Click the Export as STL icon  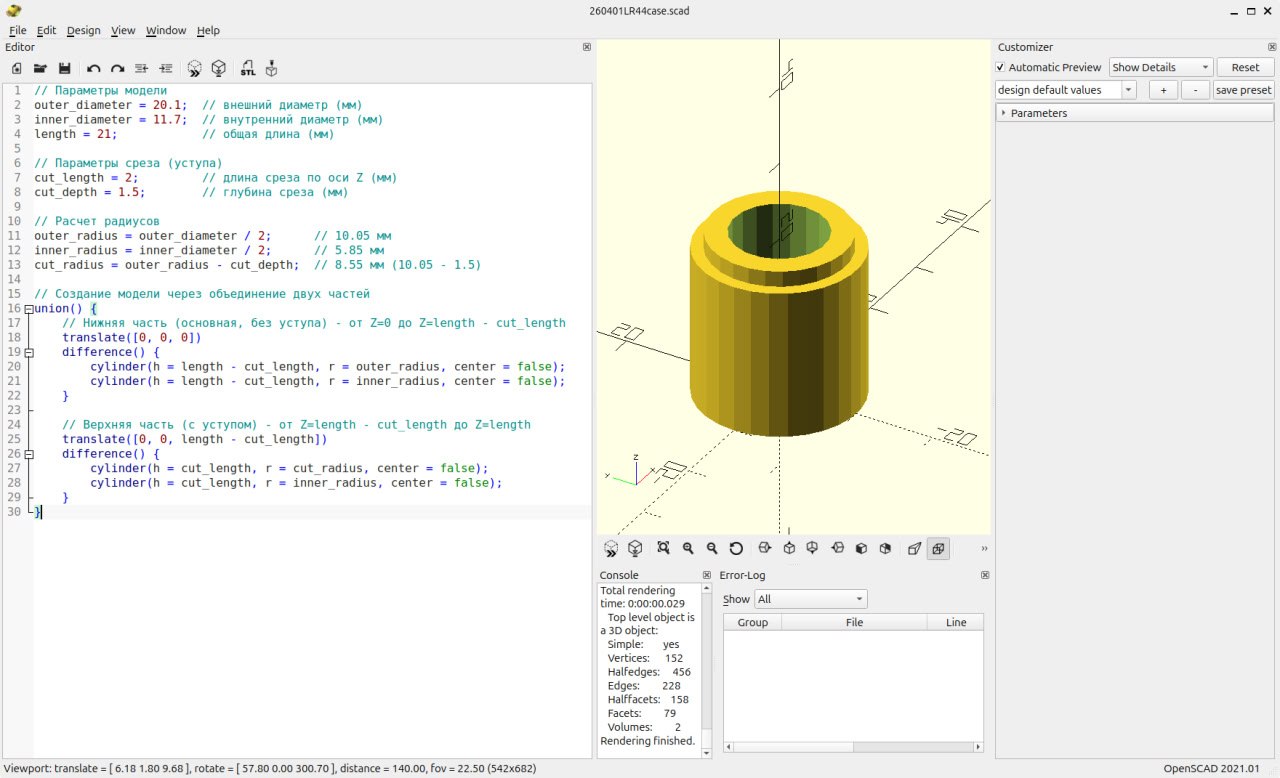(x=247, y=69)
